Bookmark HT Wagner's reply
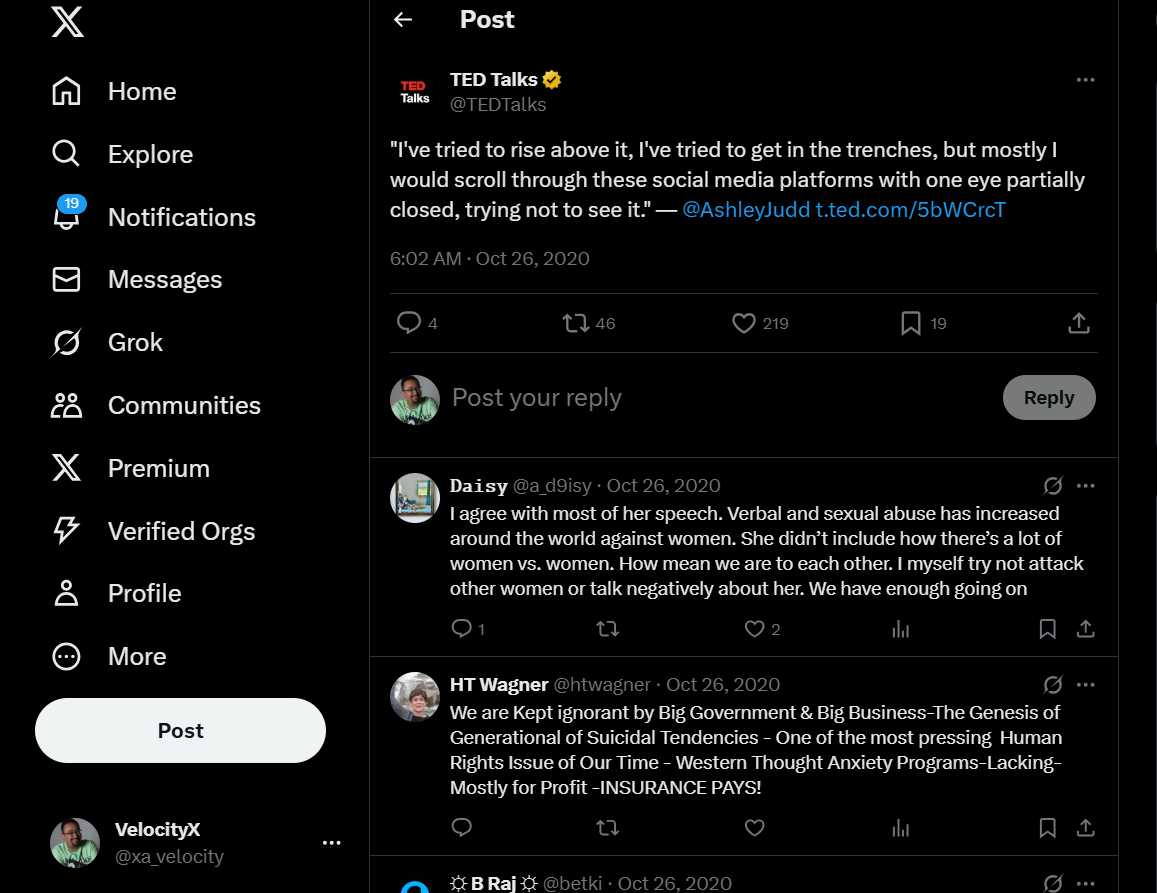This screenshot has width=1157, height=893. point(1047,828)
